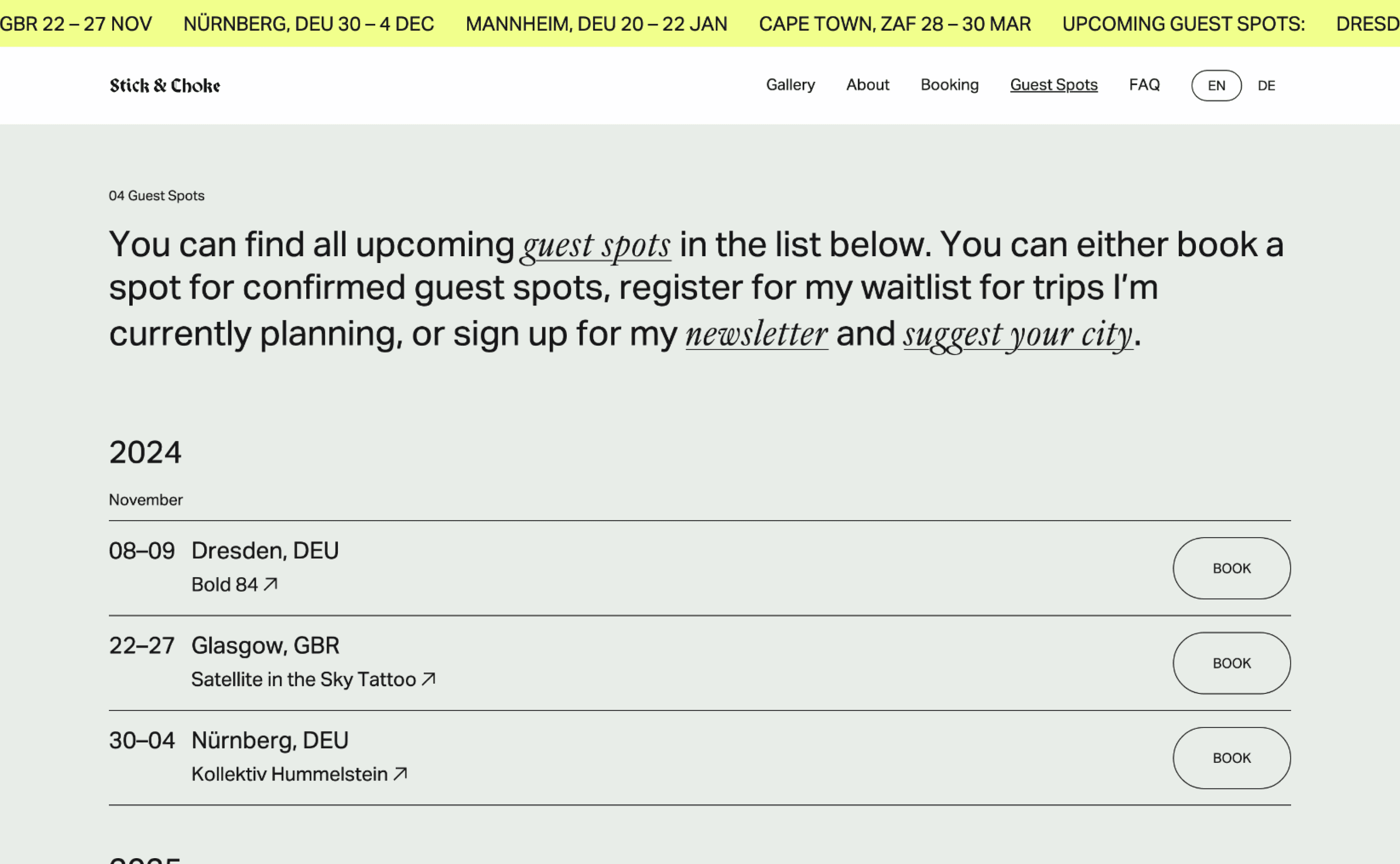Open the newsletter link
Screen dimensions: 1400x864
[x=757, y=335]
